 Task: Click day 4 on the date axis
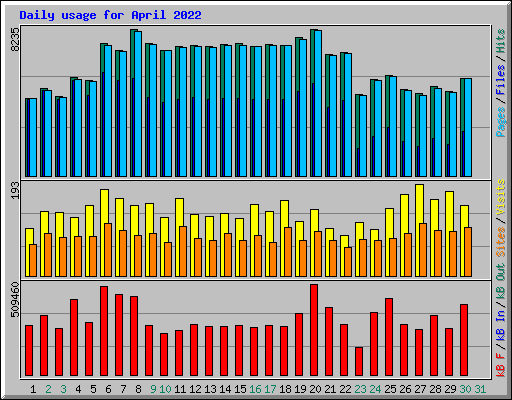click(78, 389)
